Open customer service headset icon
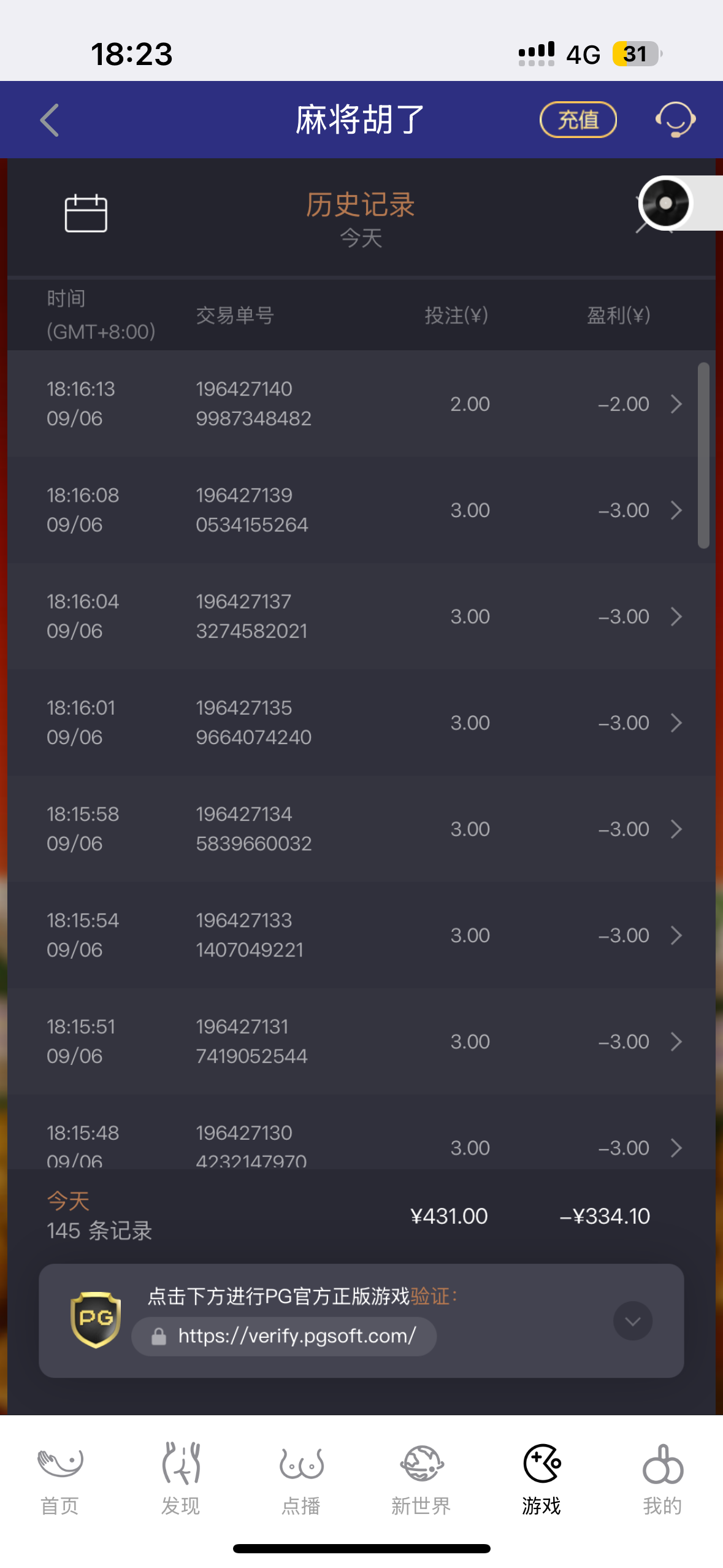723x1568 pixels. [x=675, y=120]
